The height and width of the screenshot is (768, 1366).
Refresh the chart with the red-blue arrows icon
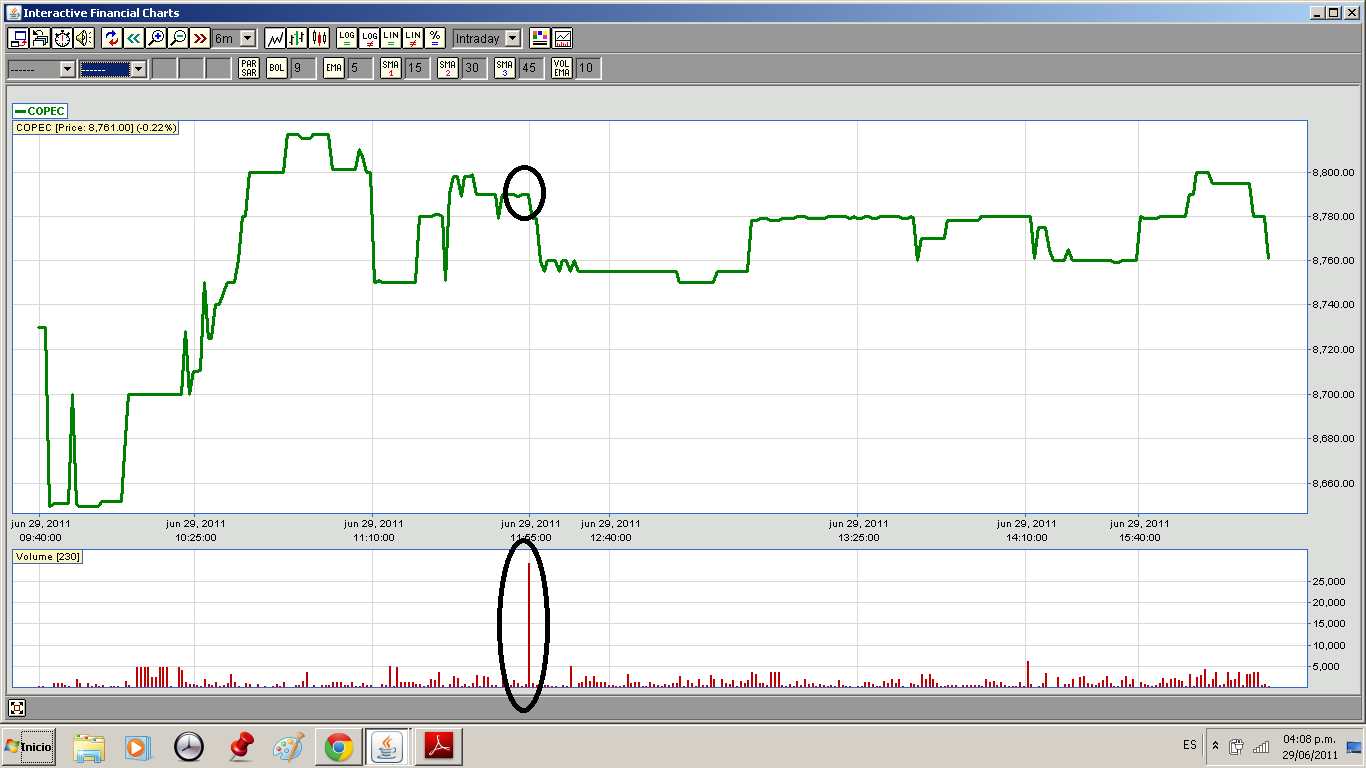pyautogui.click(x=112, y=38)
